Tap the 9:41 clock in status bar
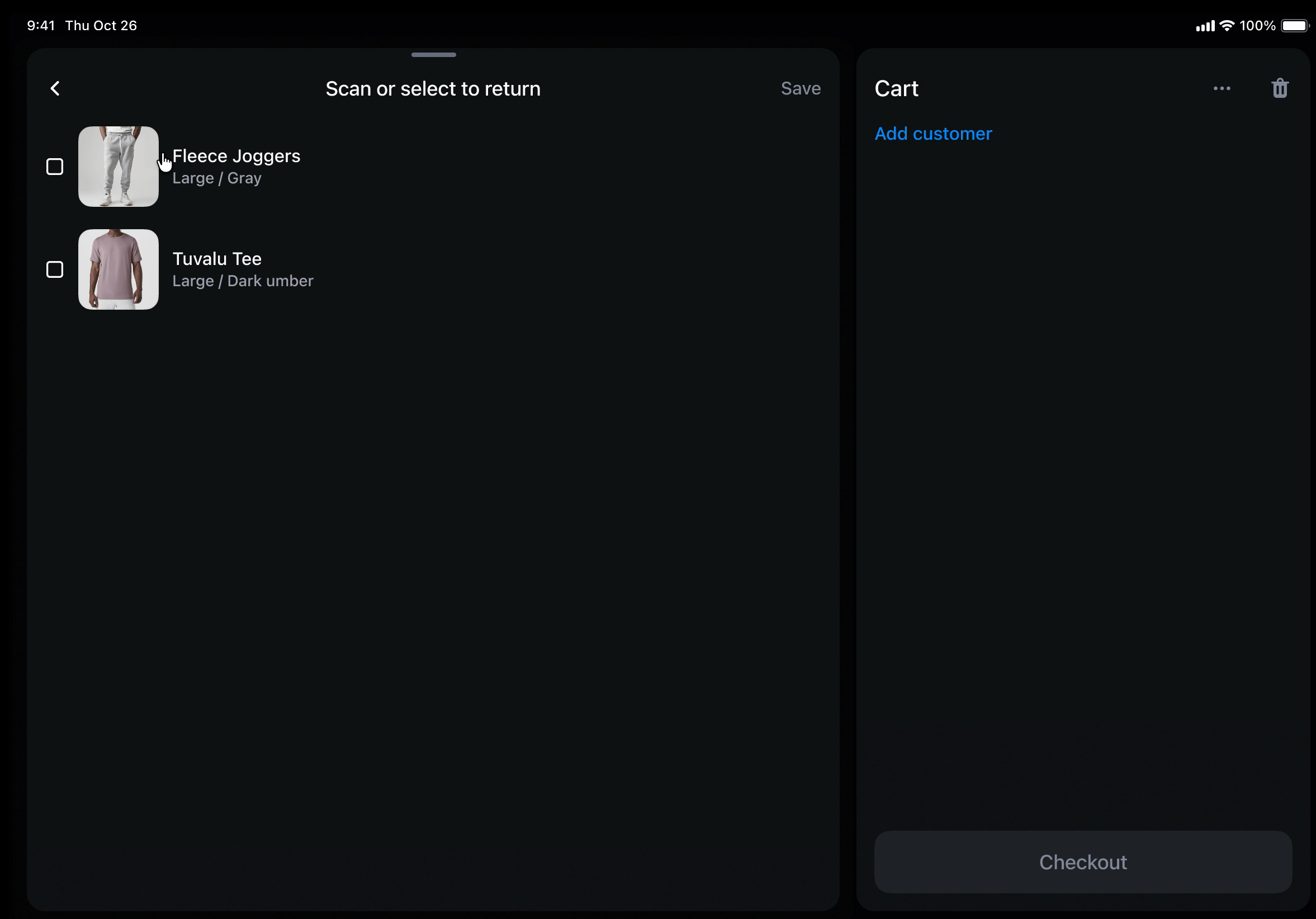Screen dimensions: 1316x919 pos(41,25)
